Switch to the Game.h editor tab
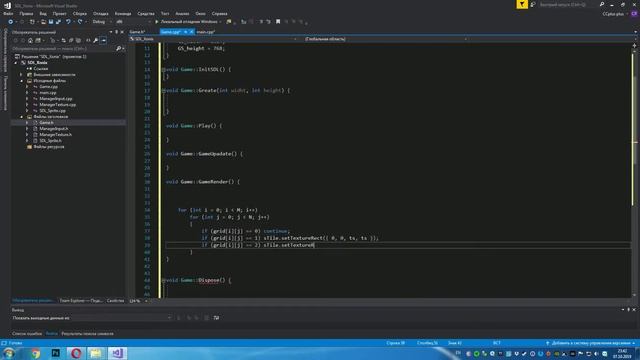The image size is (640, 360). (x=137, y=32)
